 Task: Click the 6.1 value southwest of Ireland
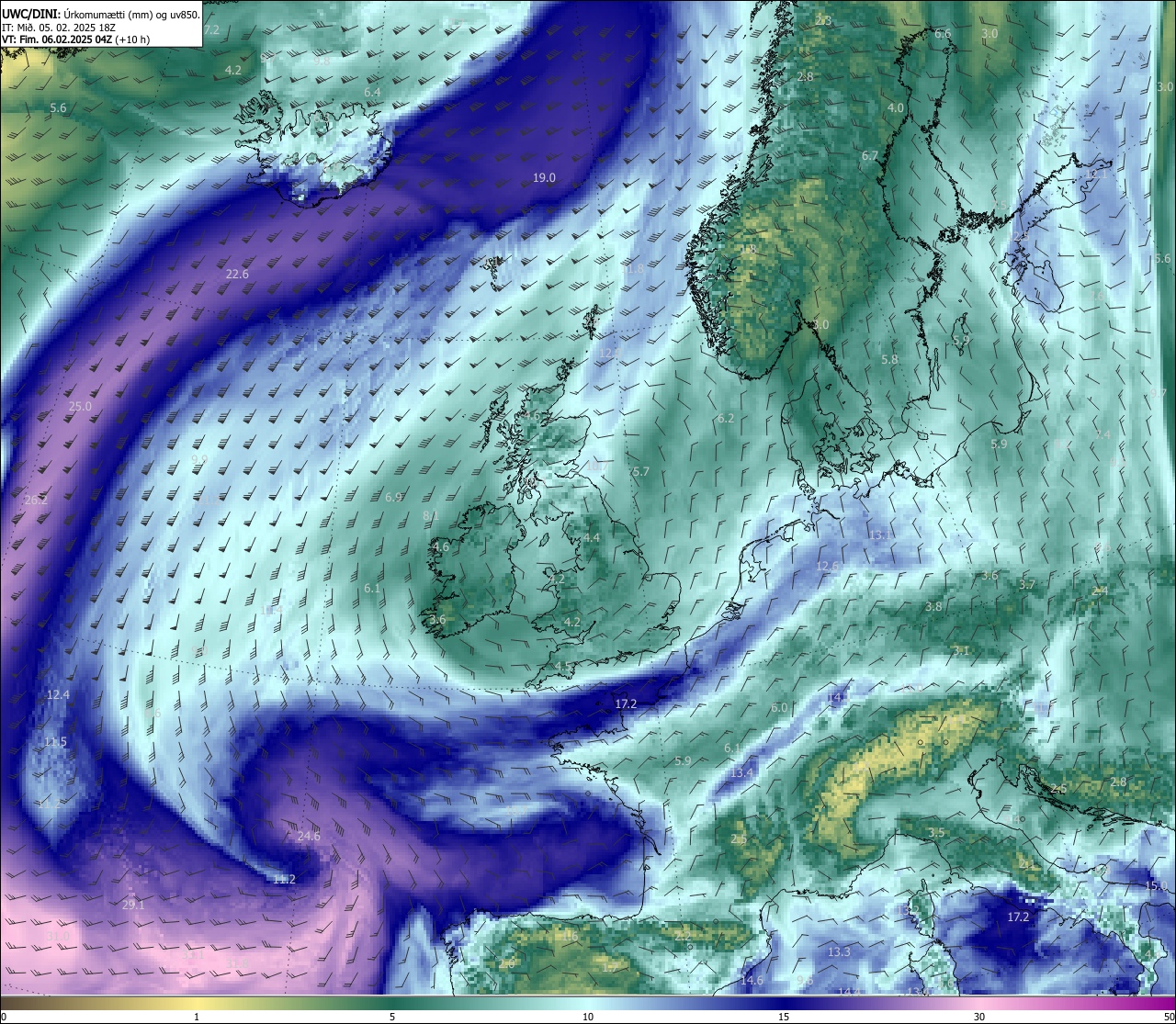[x=371, y=588]
